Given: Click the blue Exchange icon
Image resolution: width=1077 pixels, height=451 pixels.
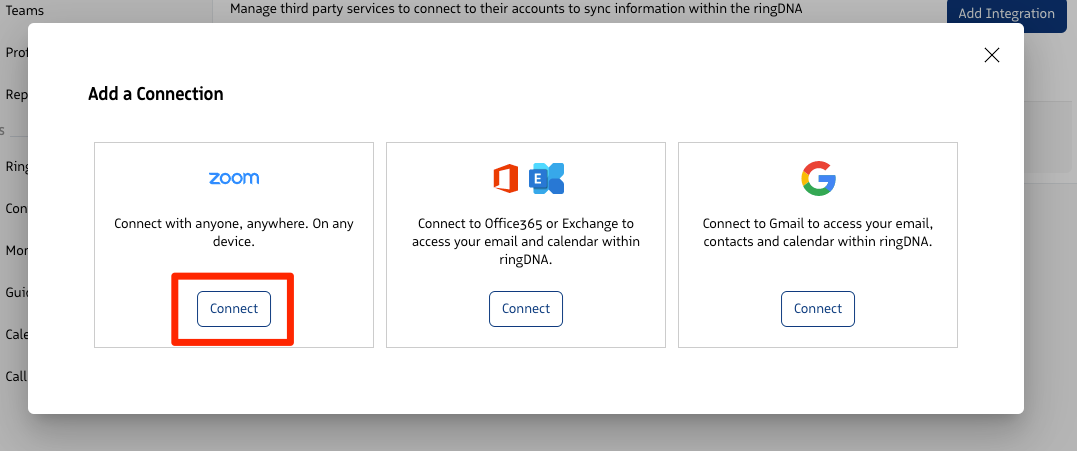Looking at the screenshot, I should (x=546, y=178).
